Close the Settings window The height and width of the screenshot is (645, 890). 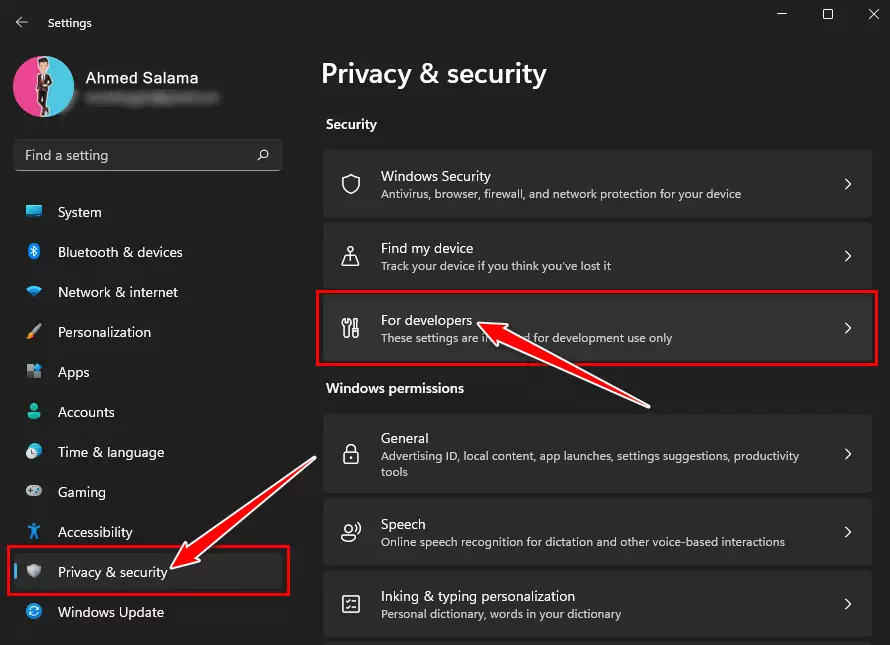pyautogui.click(x=874, y=14)
